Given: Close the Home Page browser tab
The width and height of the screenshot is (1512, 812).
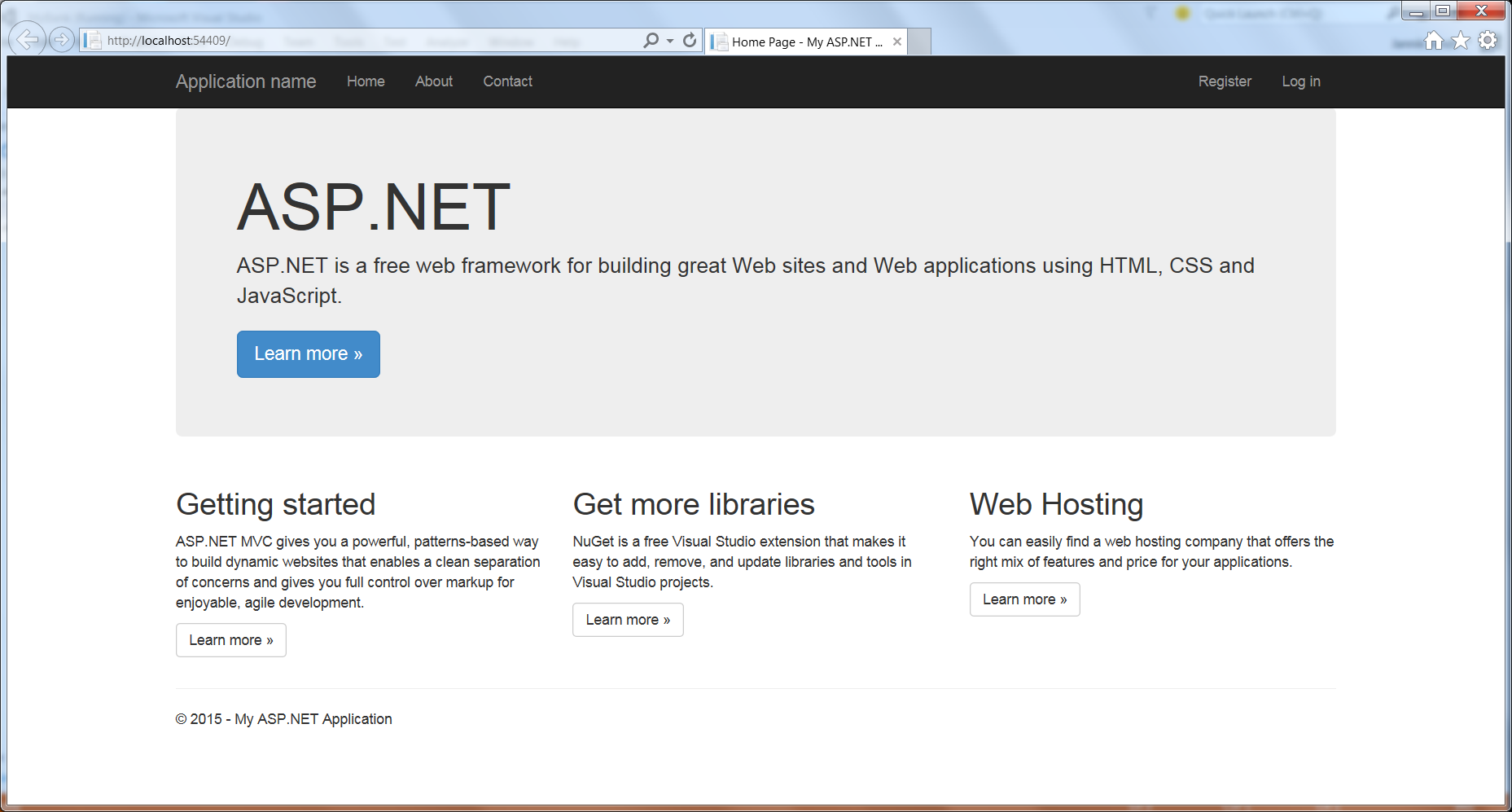Looking at the screenshot, I should [x=896, y=42].
